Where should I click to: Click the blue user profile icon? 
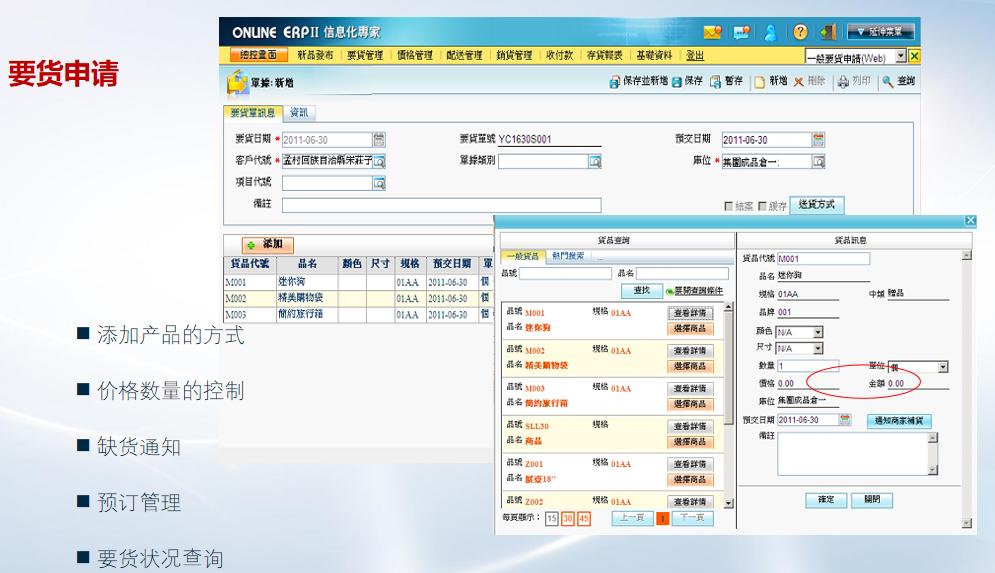[771, 32]
